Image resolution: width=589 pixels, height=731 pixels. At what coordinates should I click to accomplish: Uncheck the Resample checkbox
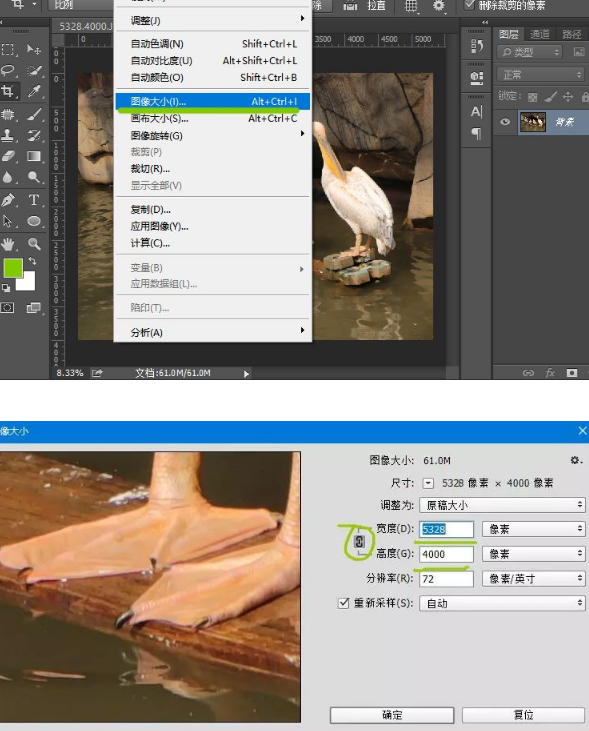343,603
